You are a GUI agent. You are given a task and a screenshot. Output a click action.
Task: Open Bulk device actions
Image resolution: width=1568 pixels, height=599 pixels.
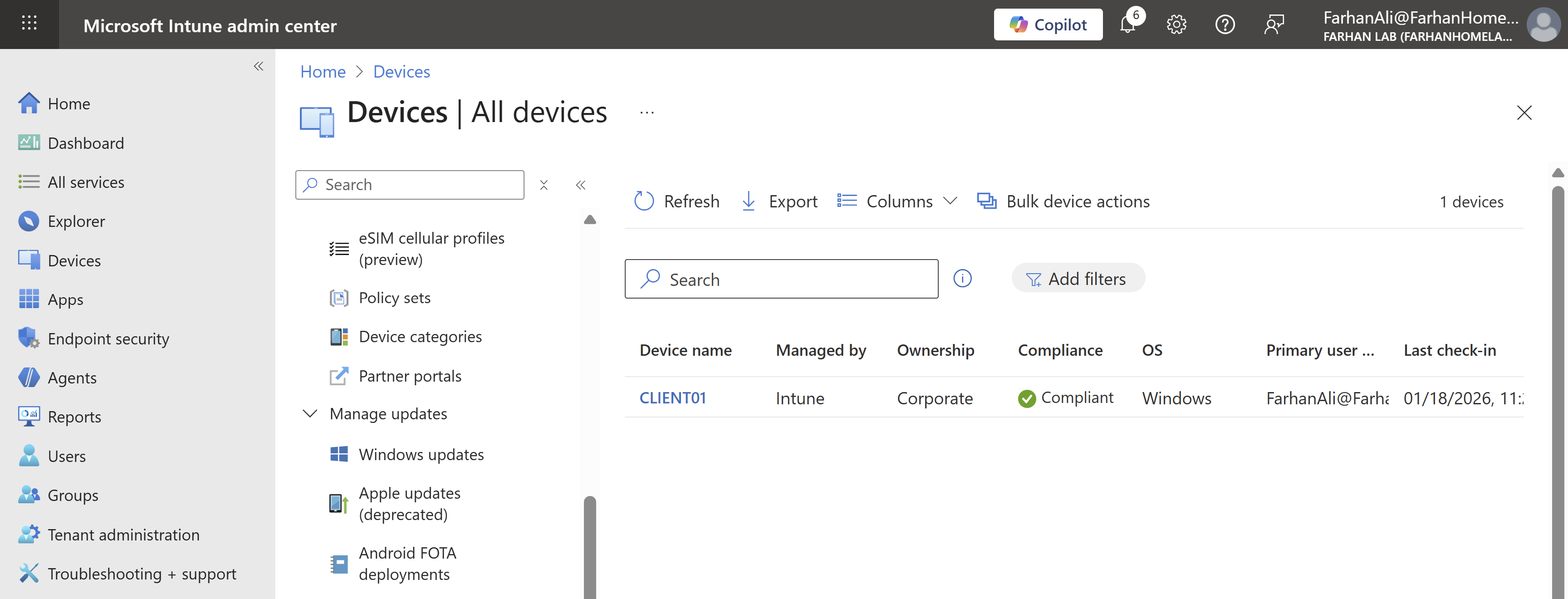point(1063,201)
